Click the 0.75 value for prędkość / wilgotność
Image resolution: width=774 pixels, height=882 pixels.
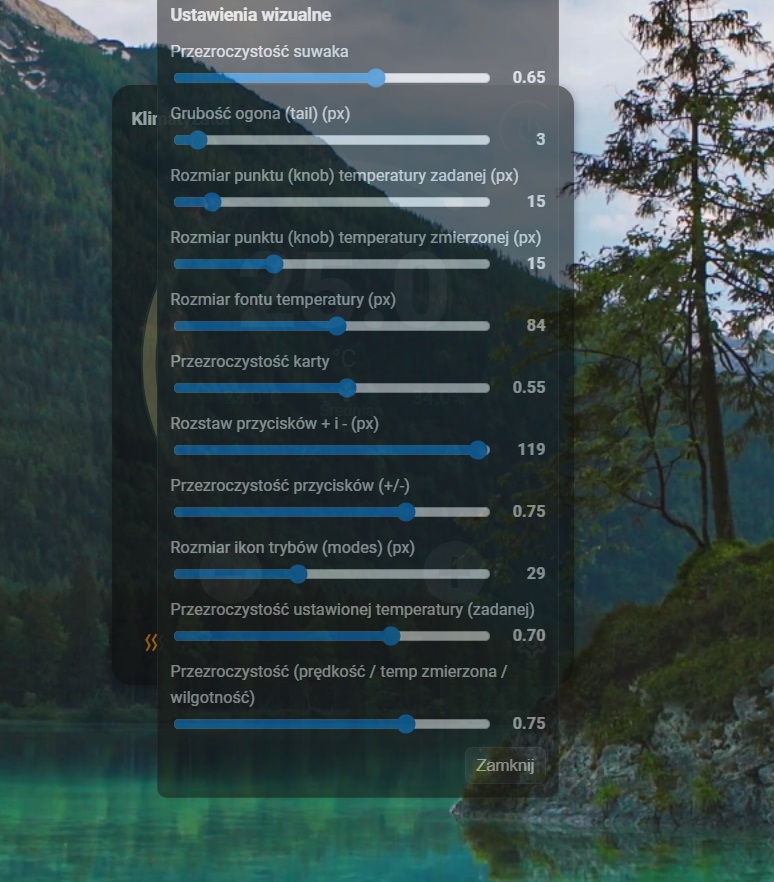coord(529,723)
